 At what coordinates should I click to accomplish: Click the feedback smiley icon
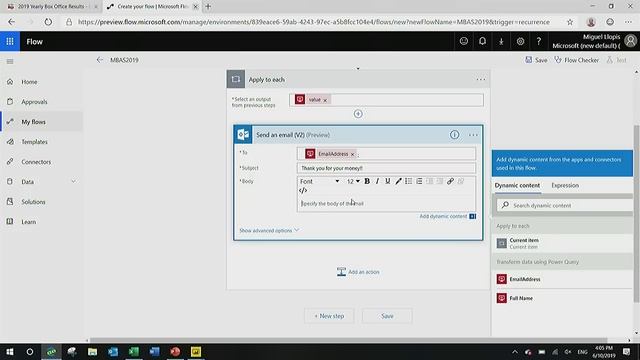click(x=464, y=41)
